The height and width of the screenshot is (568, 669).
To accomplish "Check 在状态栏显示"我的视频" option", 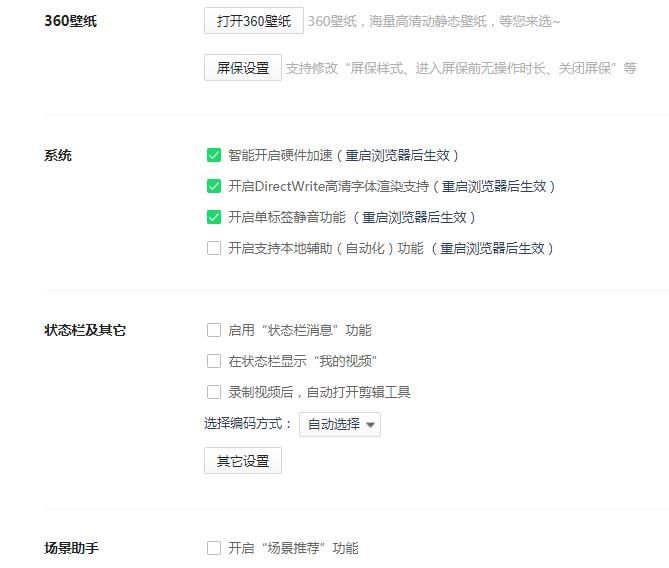I will 214,361.
